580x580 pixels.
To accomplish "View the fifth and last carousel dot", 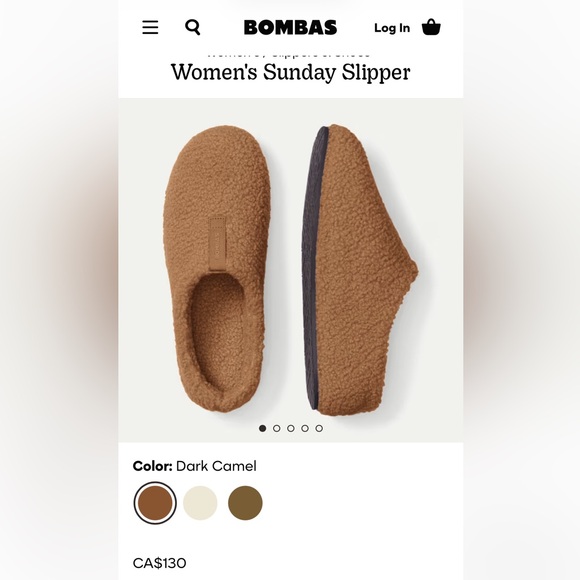I will [x=319, y=428].
